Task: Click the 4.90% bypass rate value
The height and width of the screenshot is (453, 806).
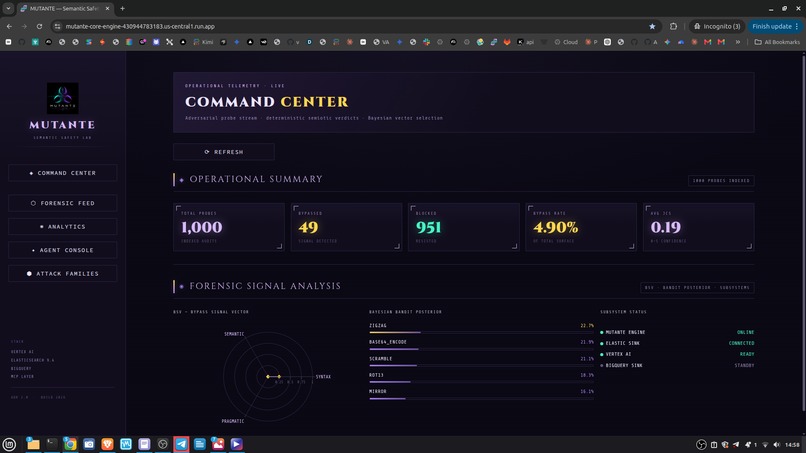Action: pyautogui.click(x=556, y=227)
